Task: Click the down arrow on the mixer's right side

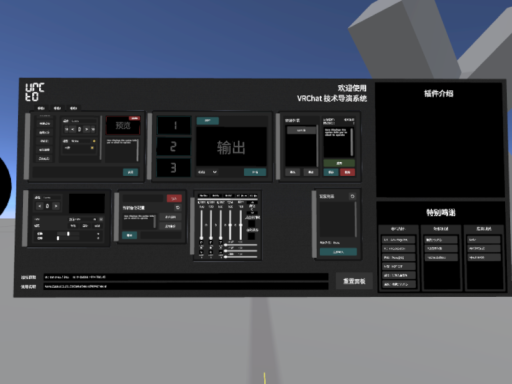Action: coord(252,212)
